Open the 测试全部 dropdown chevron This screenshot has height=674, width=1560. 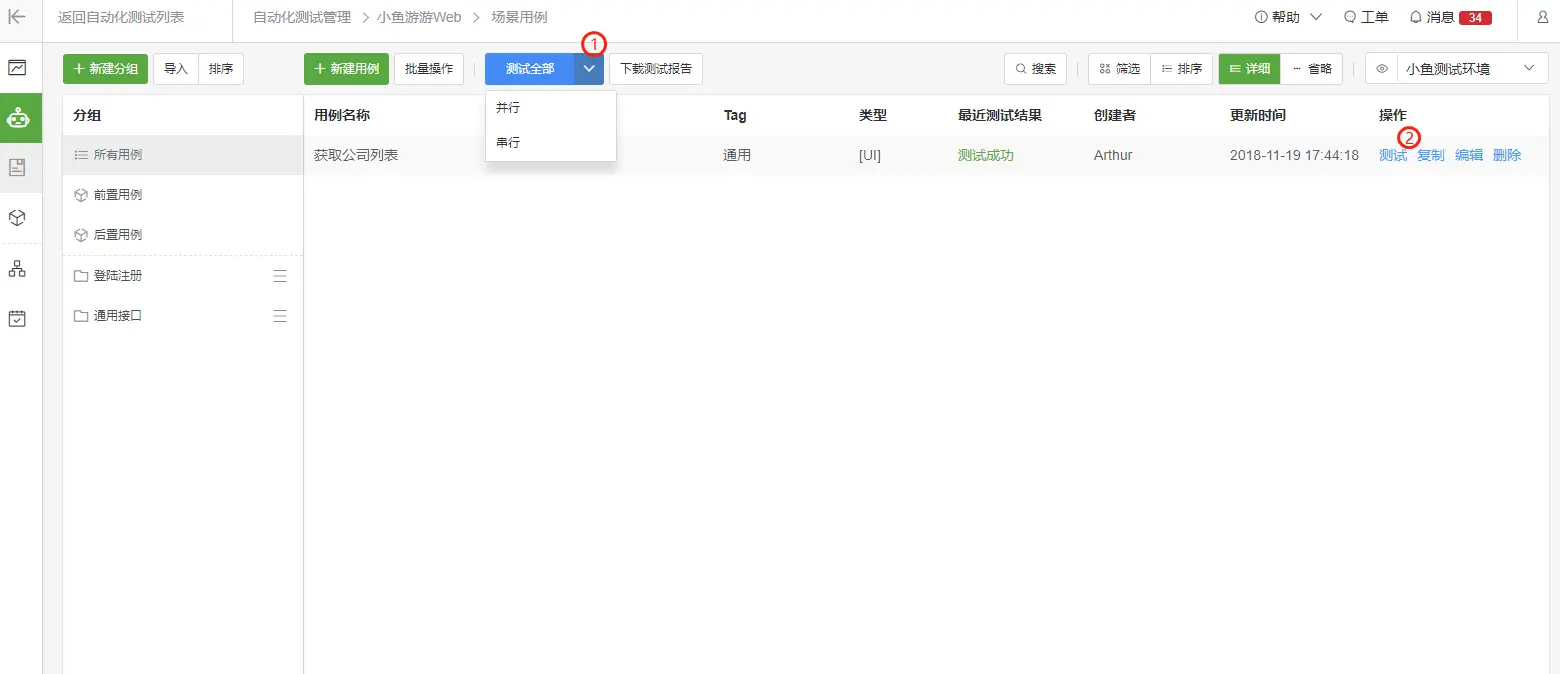pos(588,68)
